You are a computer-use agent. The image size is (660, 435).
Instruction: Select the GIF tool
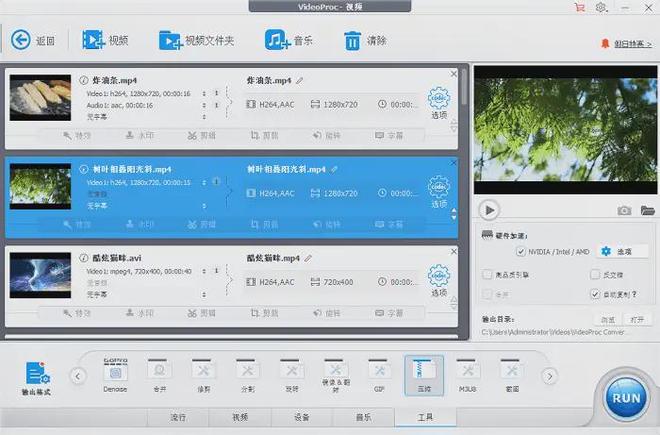coord(379,375)
